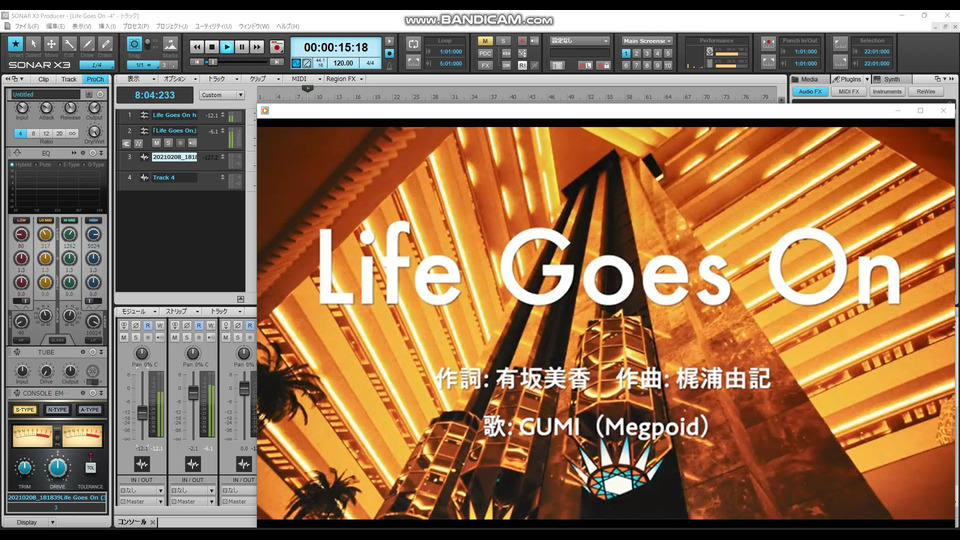
Task: Open the Main Screenset dropdown
Action: click(x=648, y=41)
